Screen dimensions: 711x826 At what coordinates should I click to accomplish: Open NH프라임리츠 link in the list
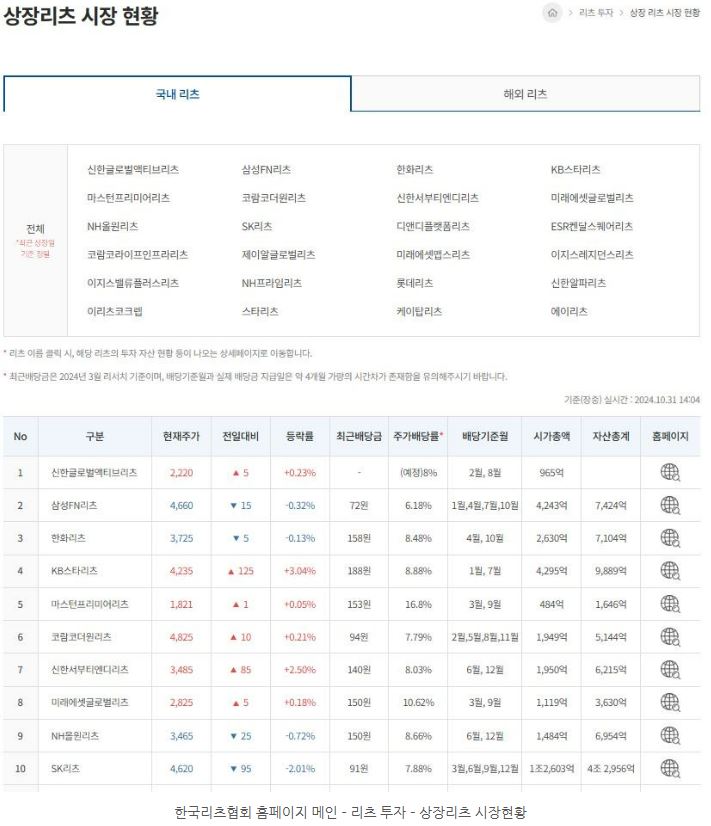point(271,283)
